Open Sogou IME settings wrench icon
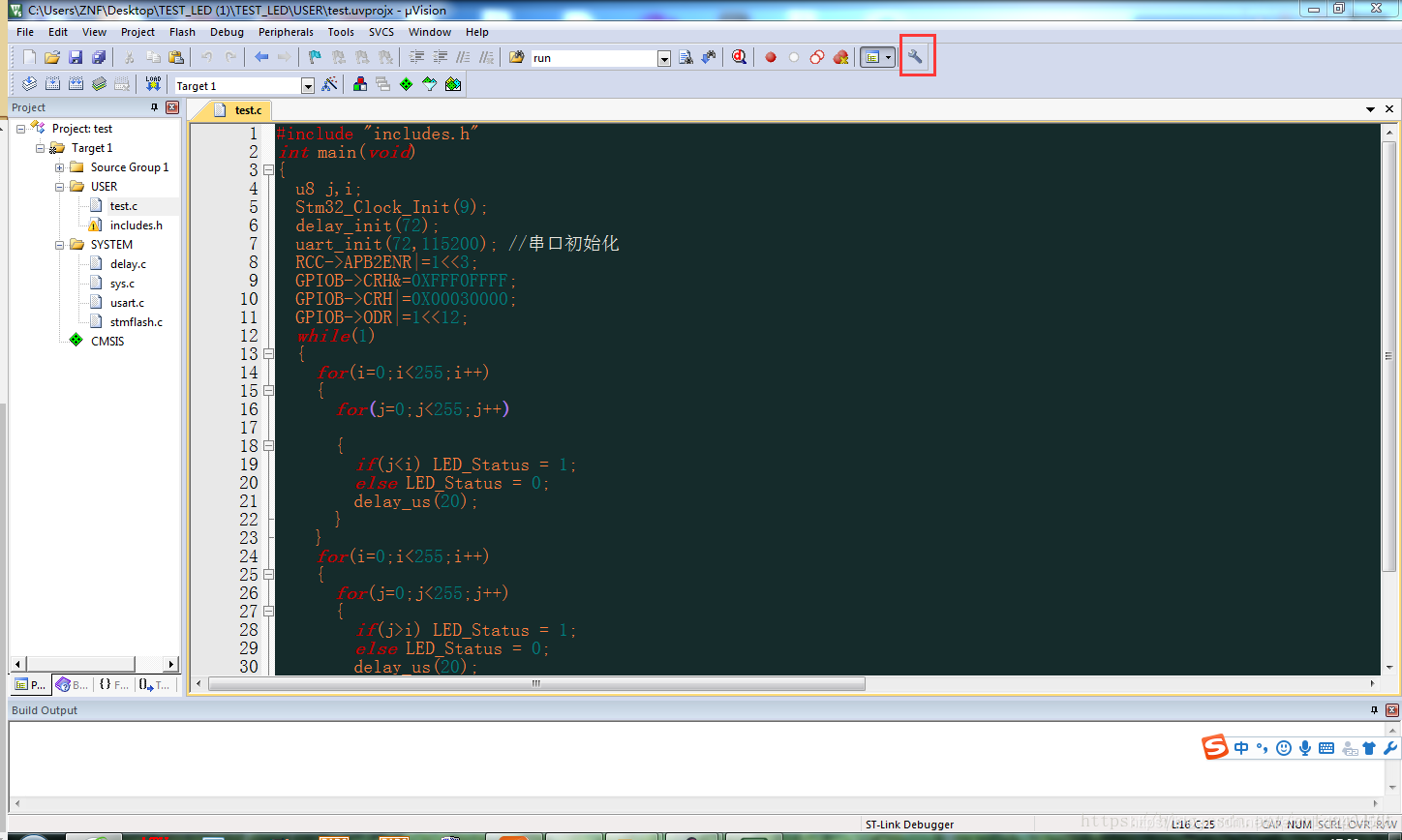Image resolution: width=1402 pixels, height=840 pixels. coord(1390,748)
